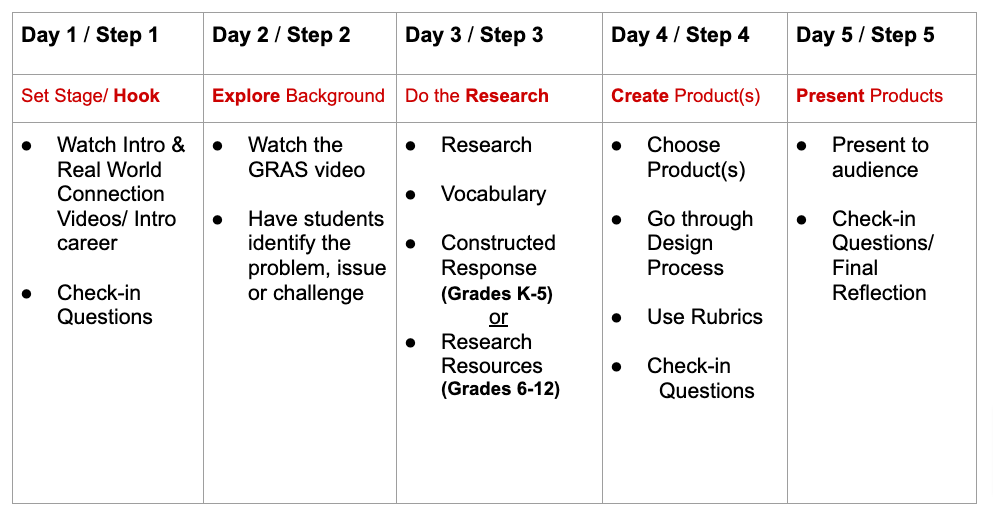The width and height of the screenshot is (993, 522).
Task: Click the bold (Grades K-5) text
Action: (x=497, y=294)
